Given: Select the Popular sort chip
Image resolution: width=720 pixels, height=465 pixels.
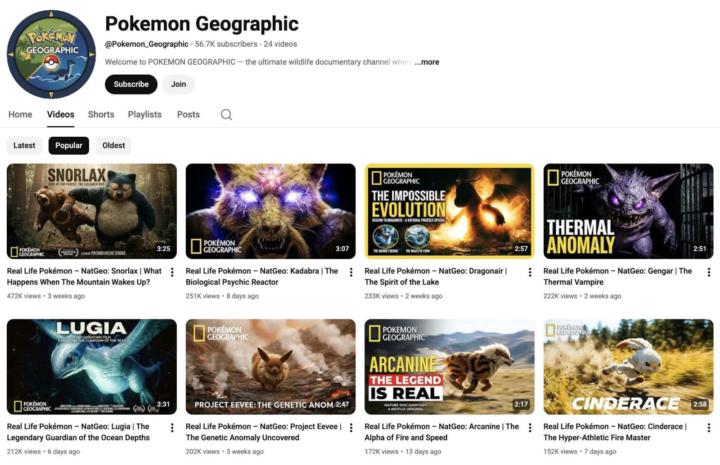Looking at the screenshot, I should (69, 146).
